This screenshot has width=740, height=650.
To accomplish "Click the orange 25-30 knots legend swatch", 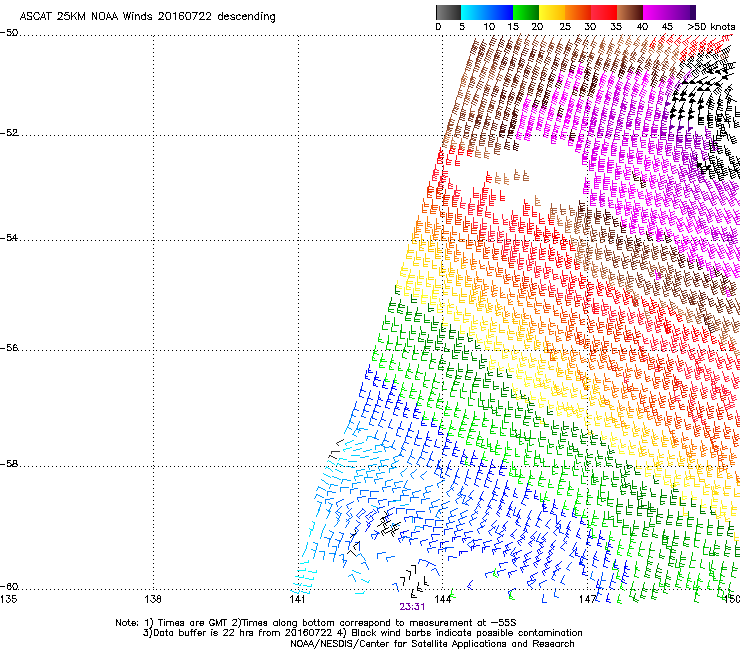I will coord(578,12).
